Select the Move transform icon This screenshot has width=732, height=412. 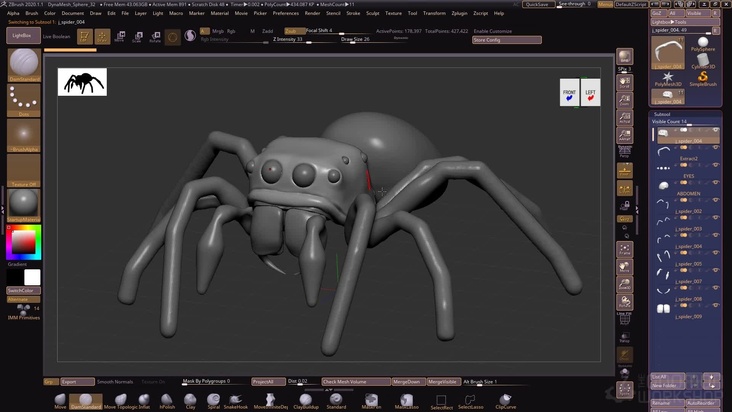pyautogui.click(x=120, y=37)
